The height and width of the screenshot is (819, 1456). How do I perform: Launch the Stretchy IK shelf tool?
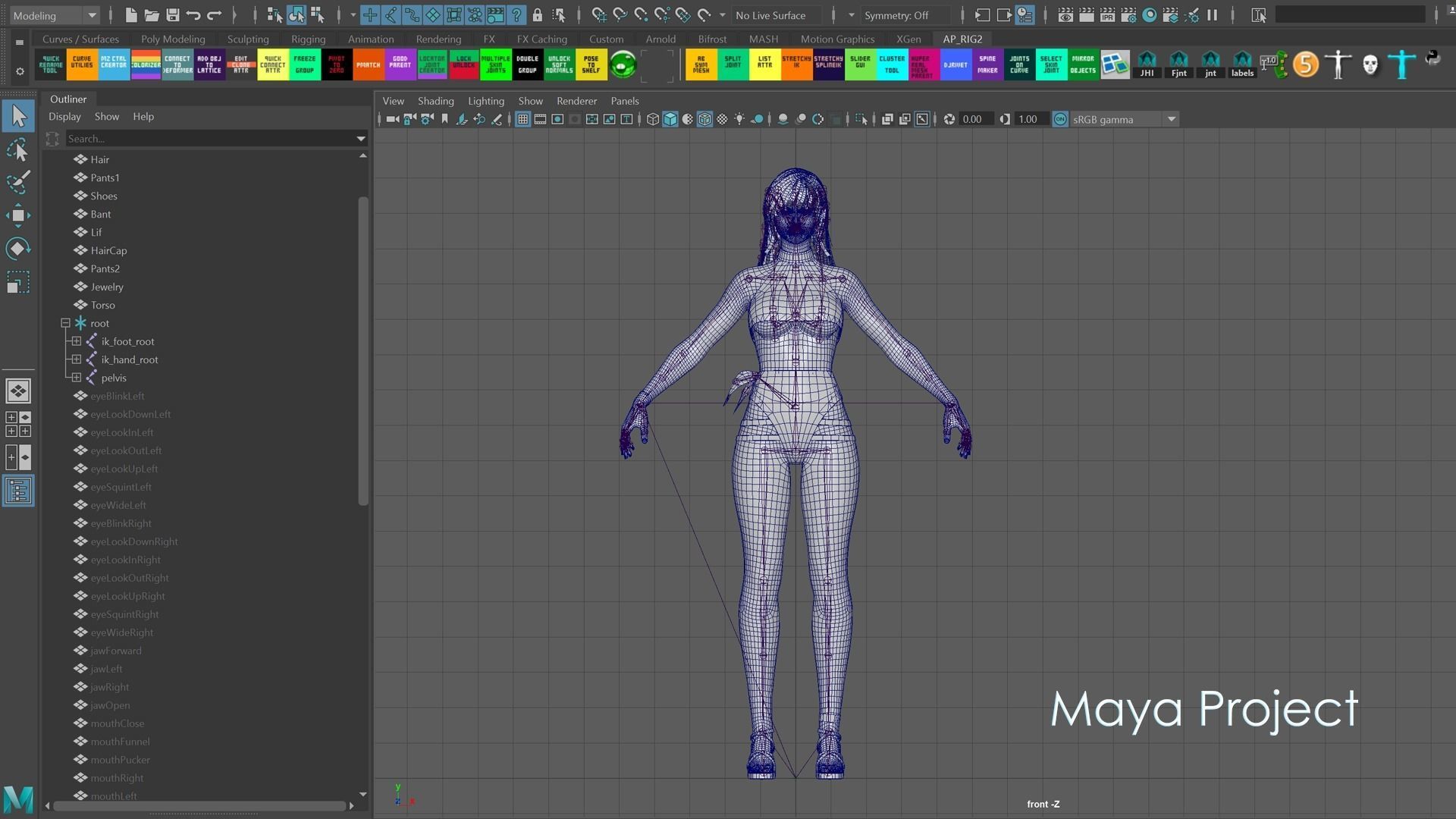(796, 64)
